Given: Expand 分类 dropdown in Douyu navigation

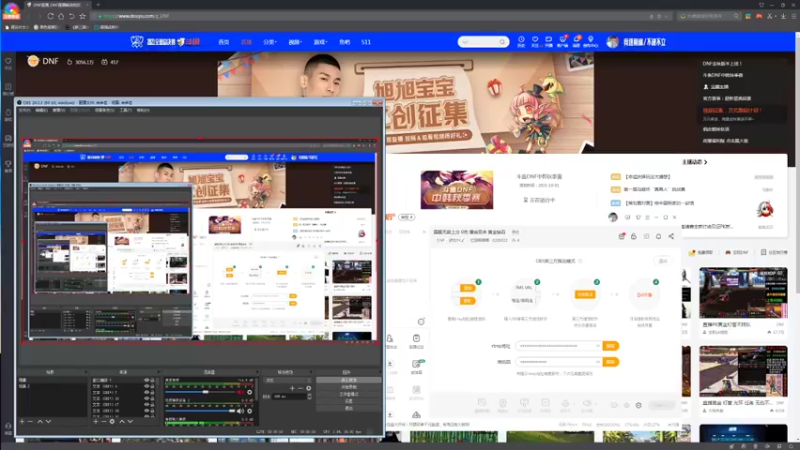Looking at the screenshot, I should [269, 42].
